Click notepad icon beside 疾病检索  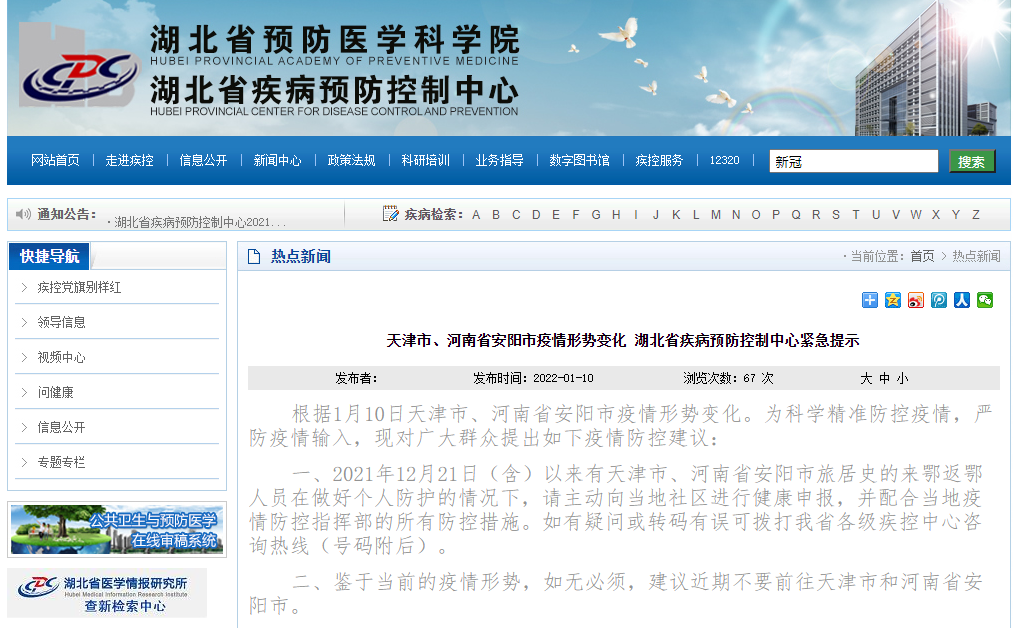coord(390,213)
